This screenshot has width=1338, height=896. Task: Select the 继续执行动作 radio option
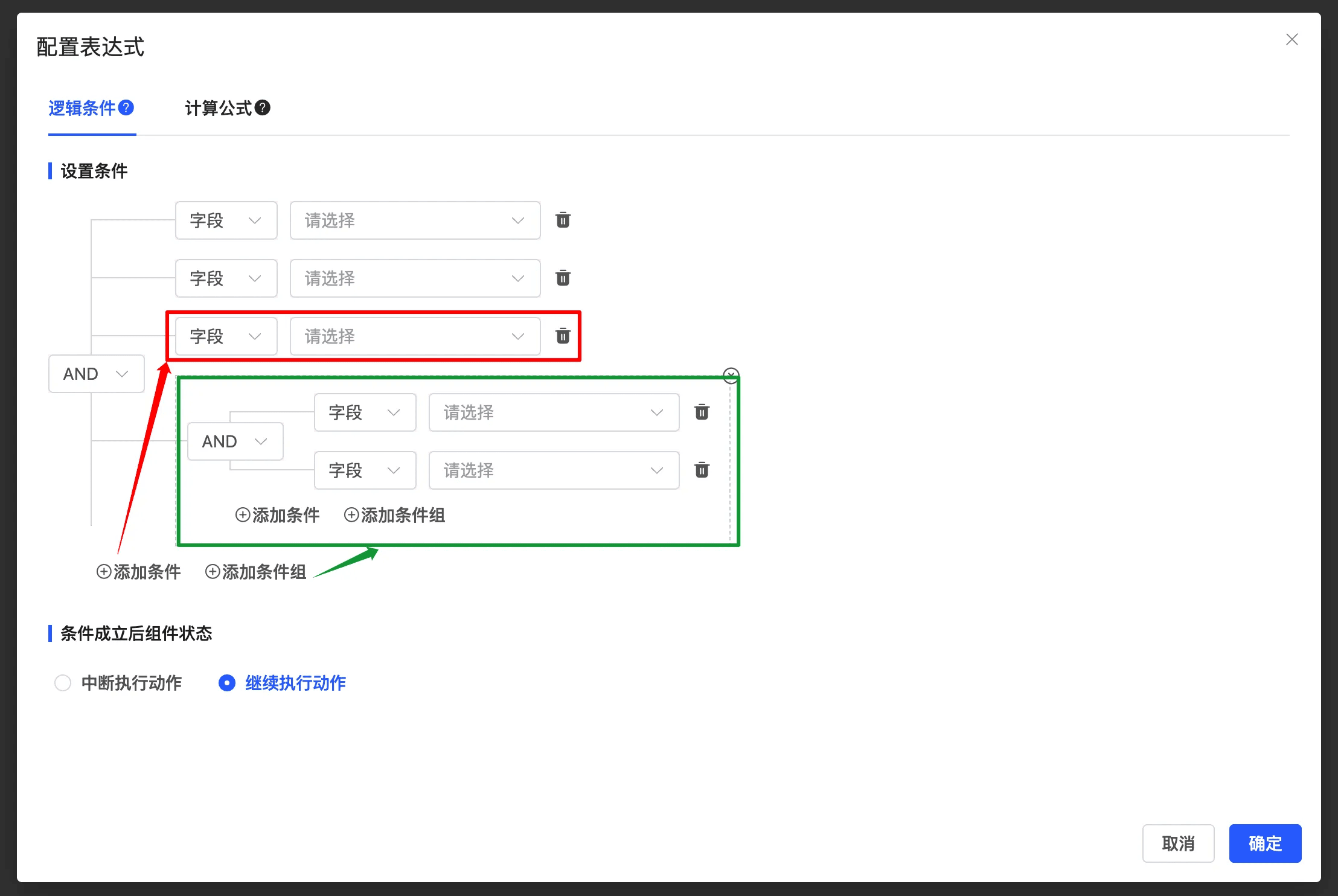pyautogui.click(x=227, y=683)
